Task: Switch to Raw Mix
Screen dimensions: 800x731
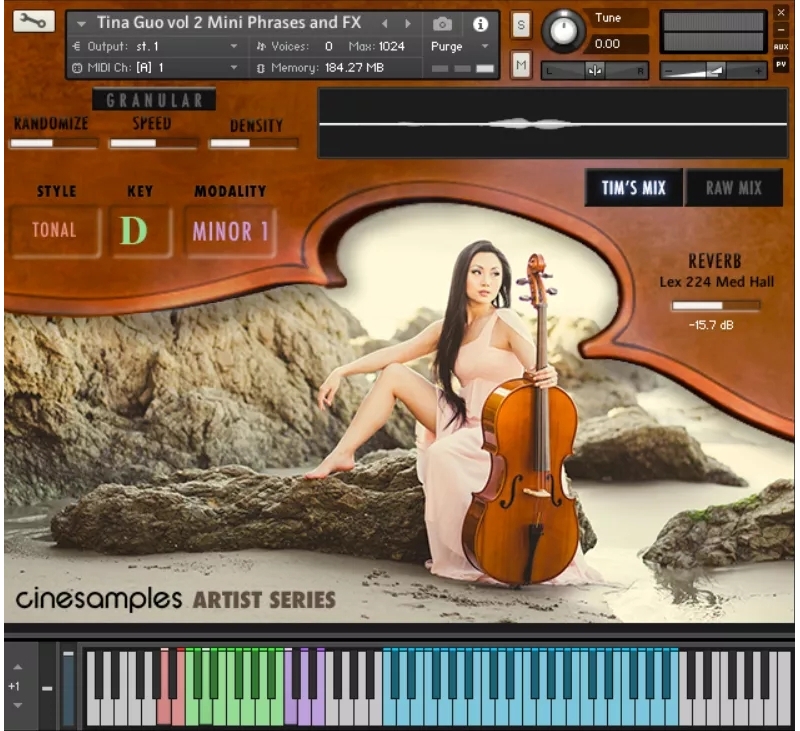Action: pyautogui.click(x=734, y=188)
